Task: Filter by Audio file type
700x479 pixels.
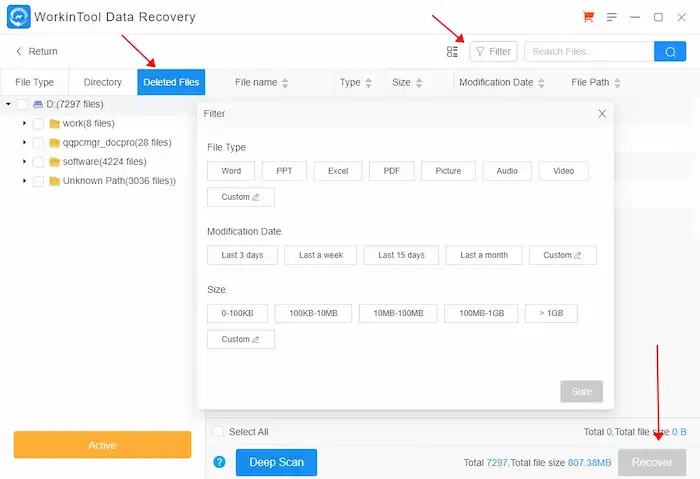Action: click(x=507, y=171)
